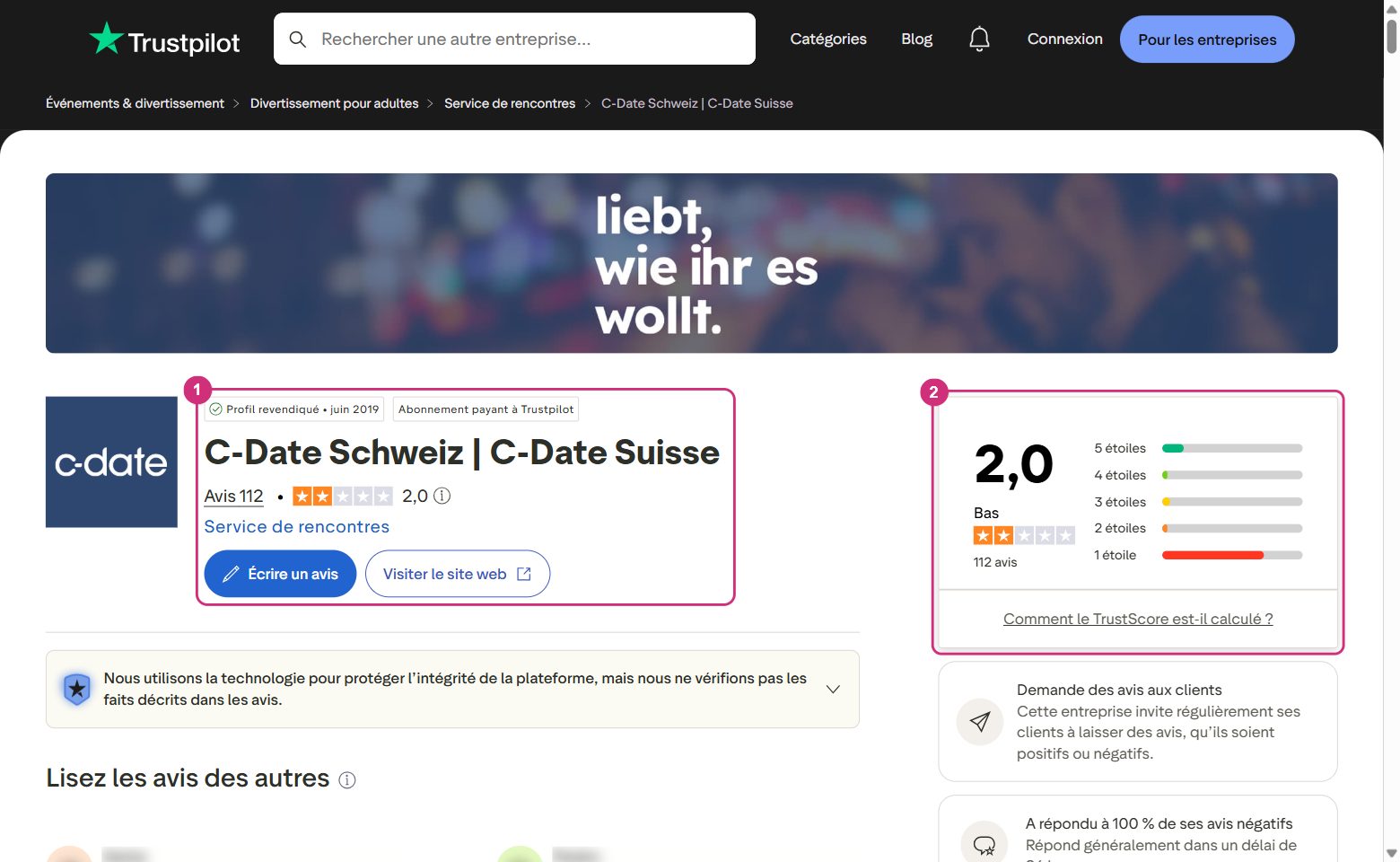Click the 112 avis text under the stars

(995, 562)
